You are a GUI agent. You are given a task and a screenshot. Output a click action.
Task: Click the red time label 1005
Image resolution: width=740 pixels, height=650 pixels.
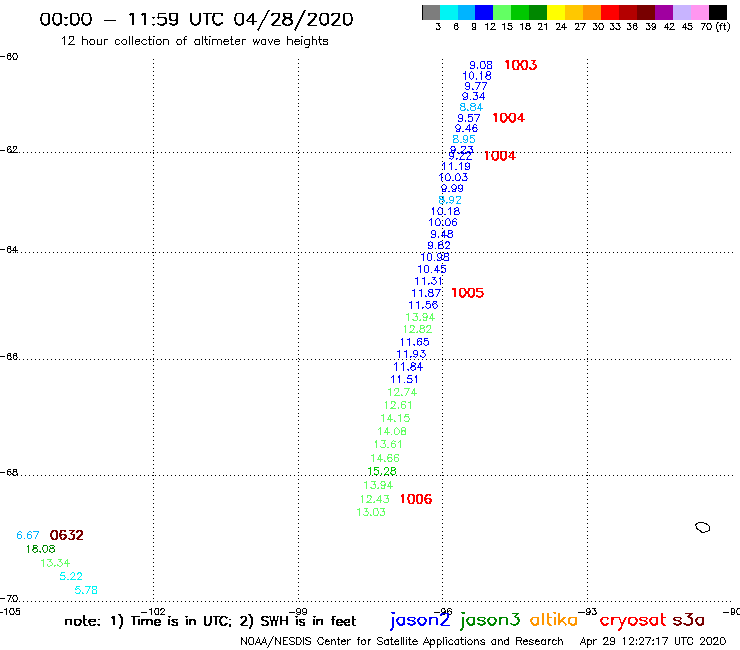click(468, 293)
